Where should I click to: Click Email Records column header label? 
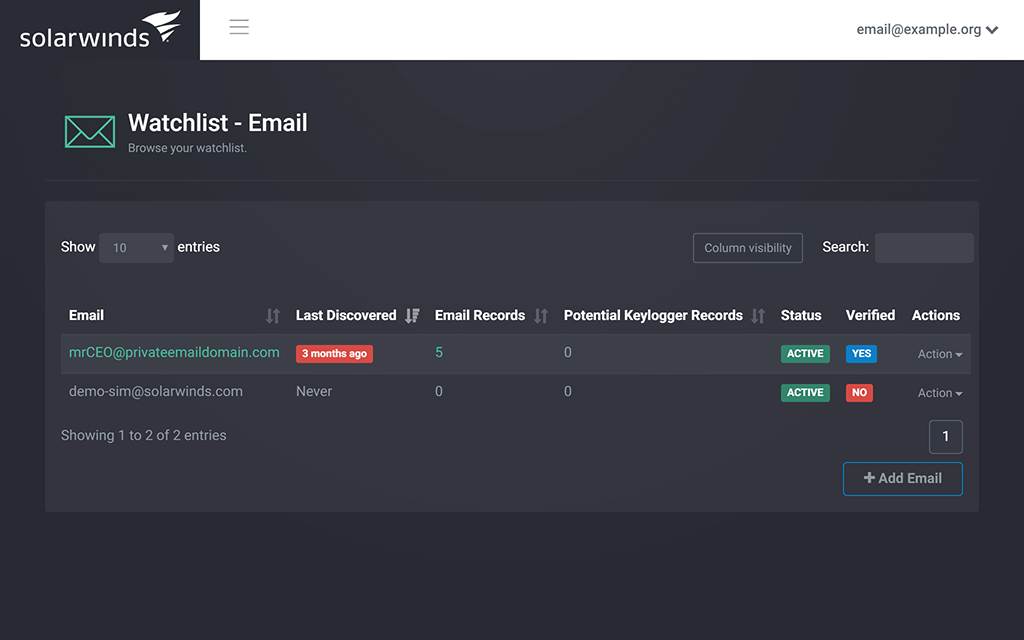point(480,315)
